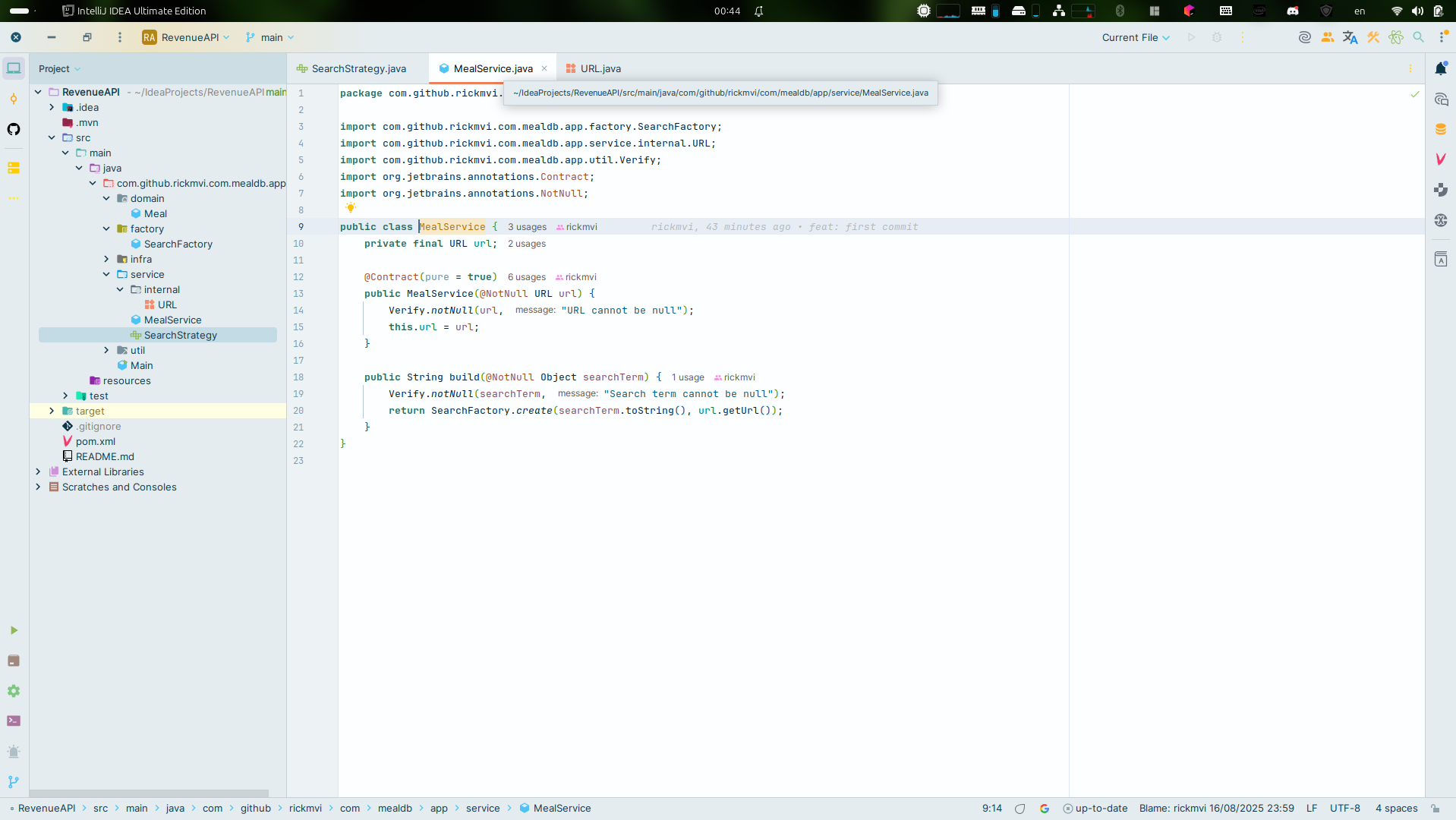Close the MealService.java tab
This screenshot has width=1456, height=820.
[x=544, y=68]
